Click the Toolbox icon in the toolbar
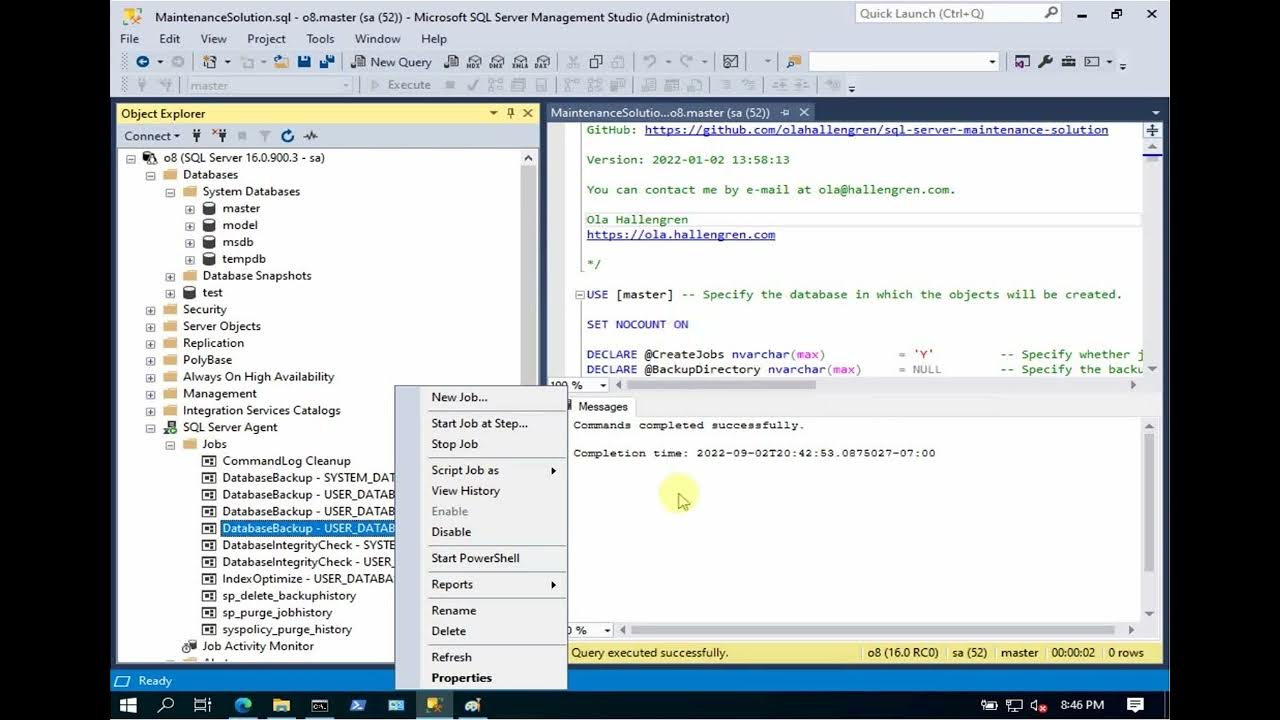Screen dimensions: 1280x720 point(1068,62)
